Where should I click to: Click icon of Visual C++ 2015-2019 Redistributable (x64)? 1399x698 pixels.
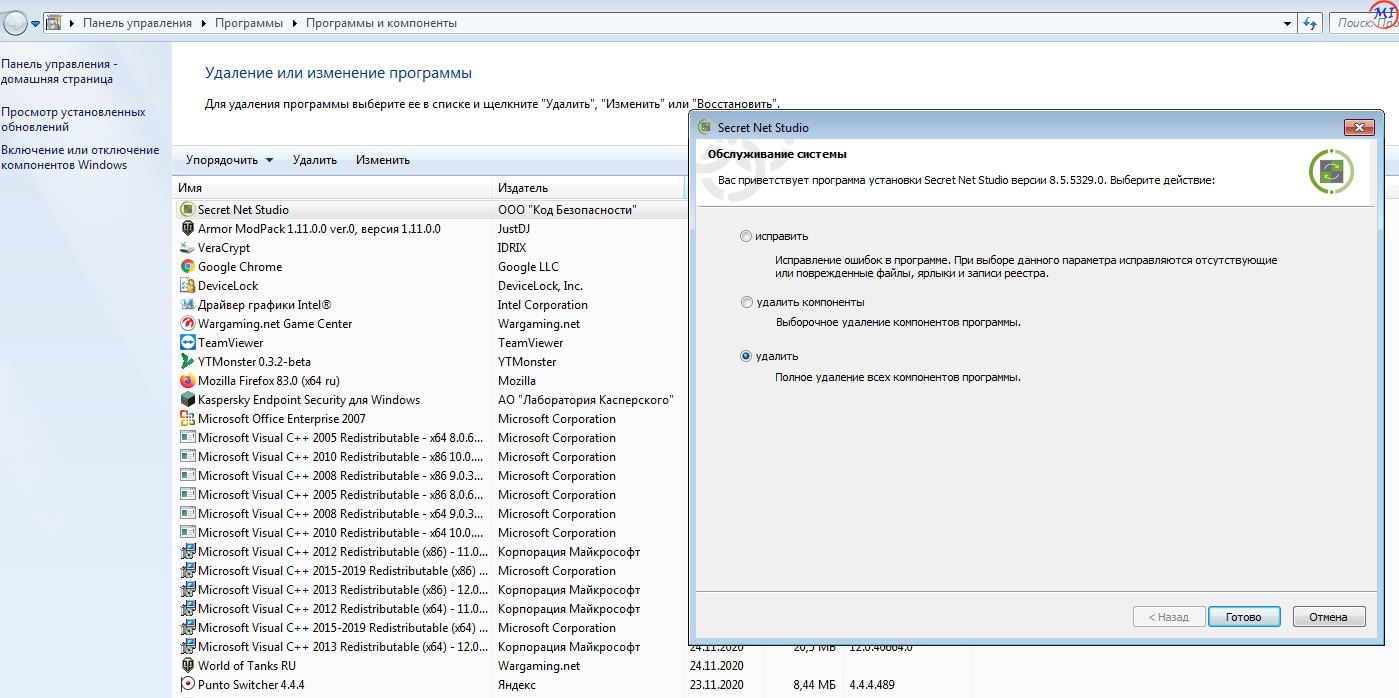pos(187,628)
